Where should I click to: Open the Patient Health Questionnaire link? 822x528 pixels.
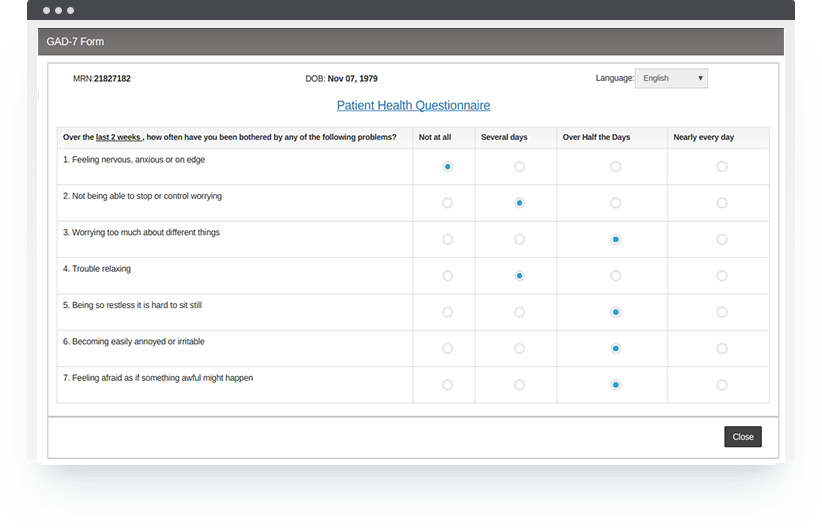[x=413, y=105]
